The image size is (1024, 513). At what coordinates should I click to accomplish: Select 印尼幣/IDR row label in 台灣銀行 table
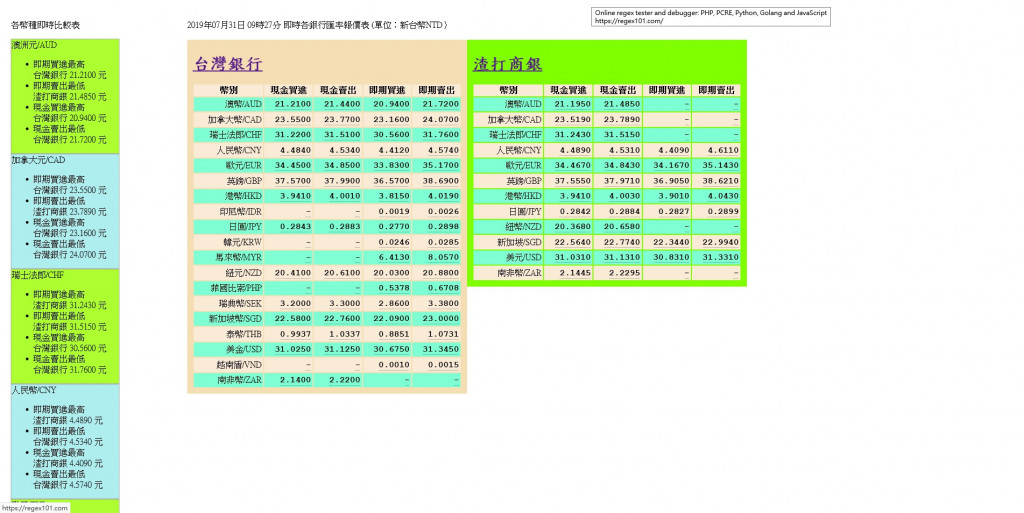click(x=240, y=211)
